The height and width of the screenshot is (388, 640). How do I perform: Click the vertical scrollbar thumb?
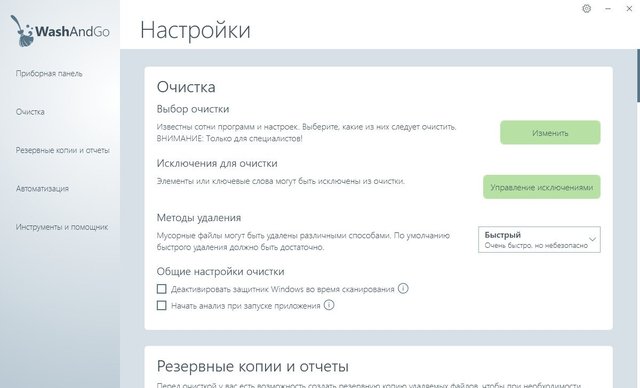tap(638, 75)
